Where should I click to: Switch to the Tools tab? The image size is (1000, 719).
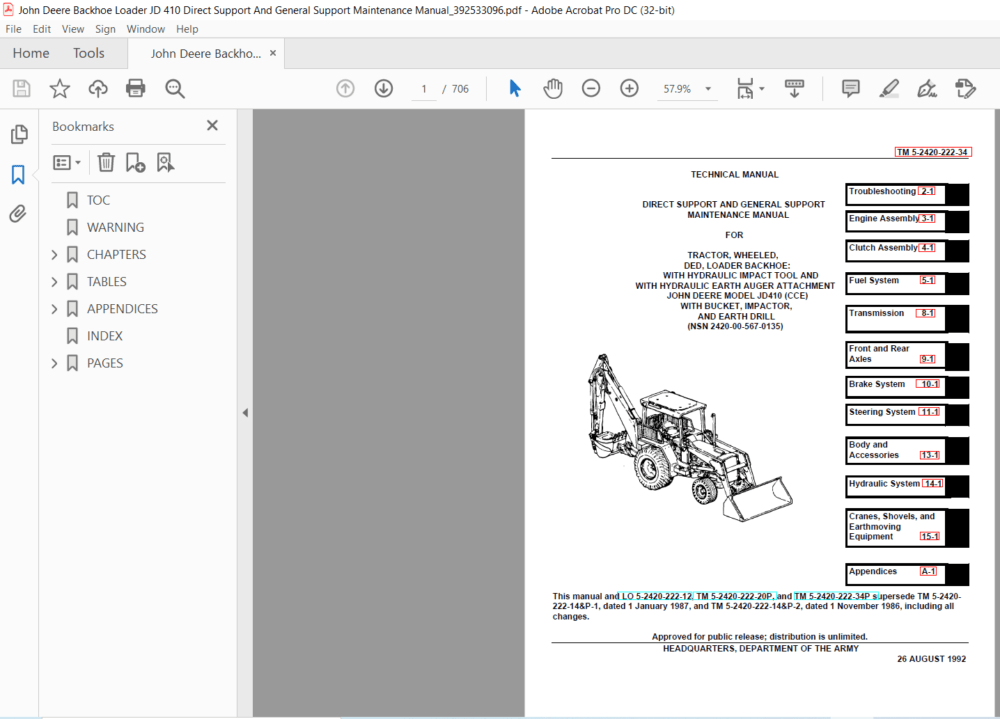point(89,53)
